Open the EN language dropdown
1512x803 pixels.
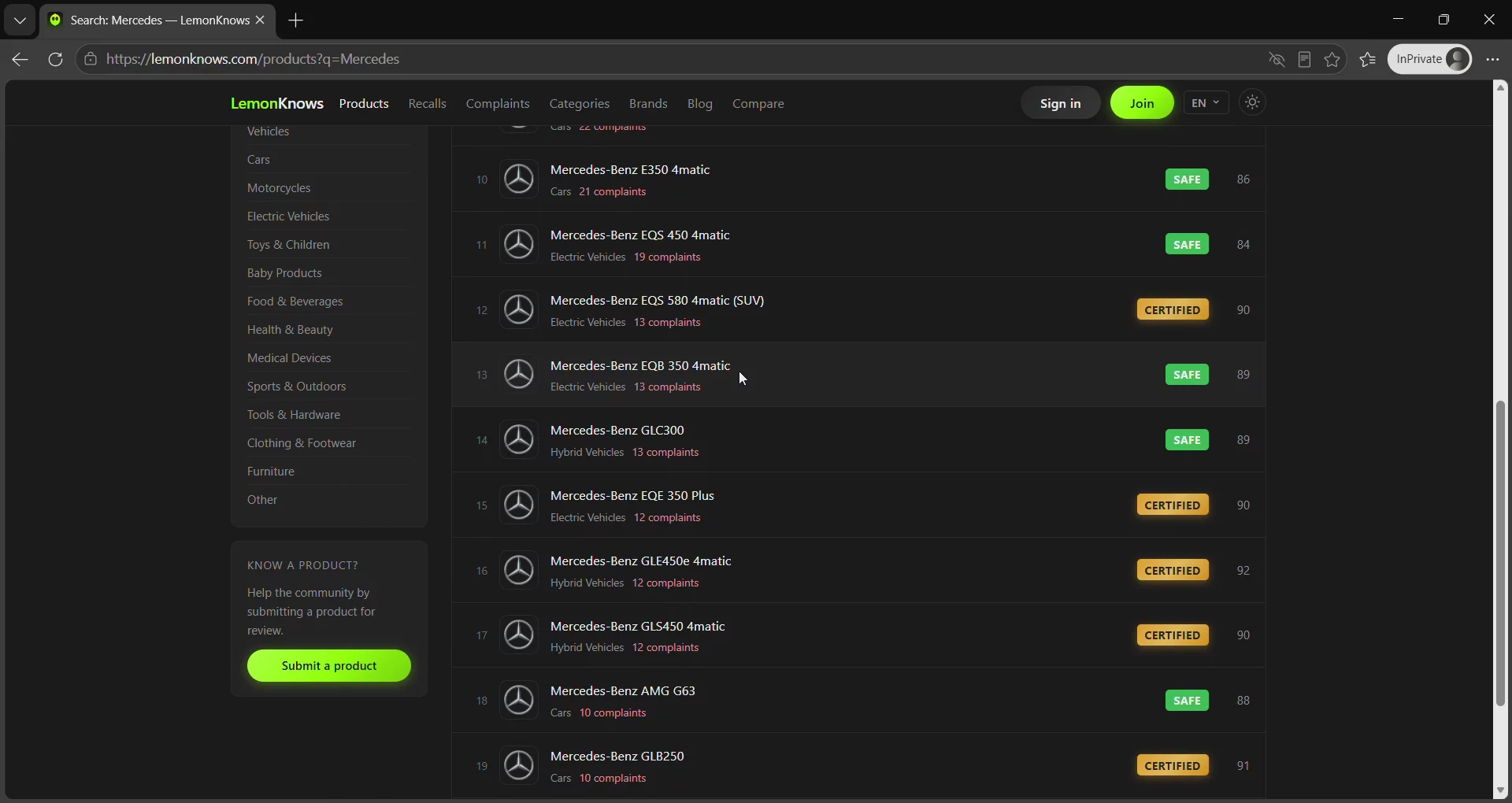1206,103
